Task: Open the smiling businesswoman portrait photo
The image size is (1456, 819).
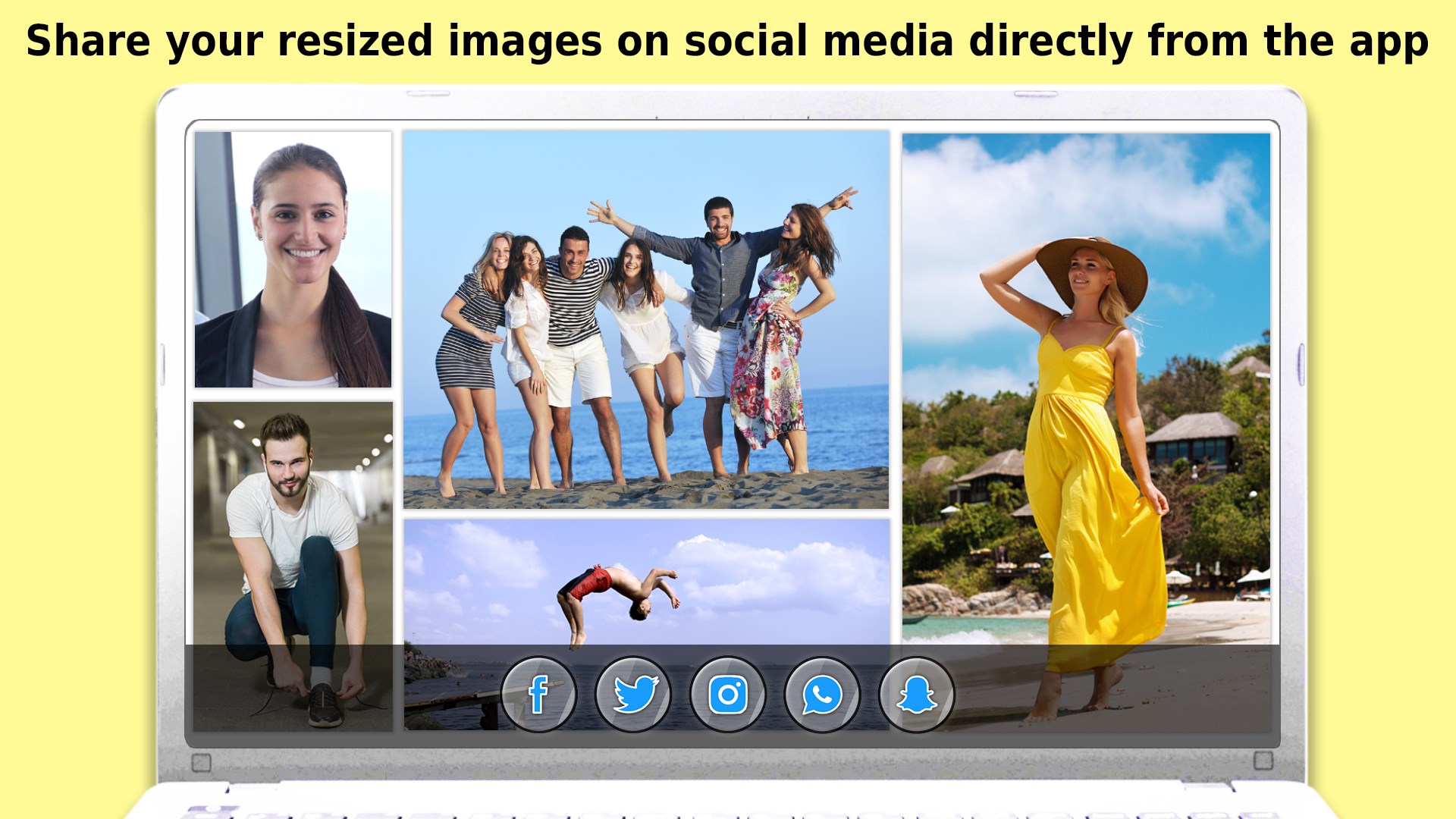Action: pyautogui.click(x=293, y=259)
